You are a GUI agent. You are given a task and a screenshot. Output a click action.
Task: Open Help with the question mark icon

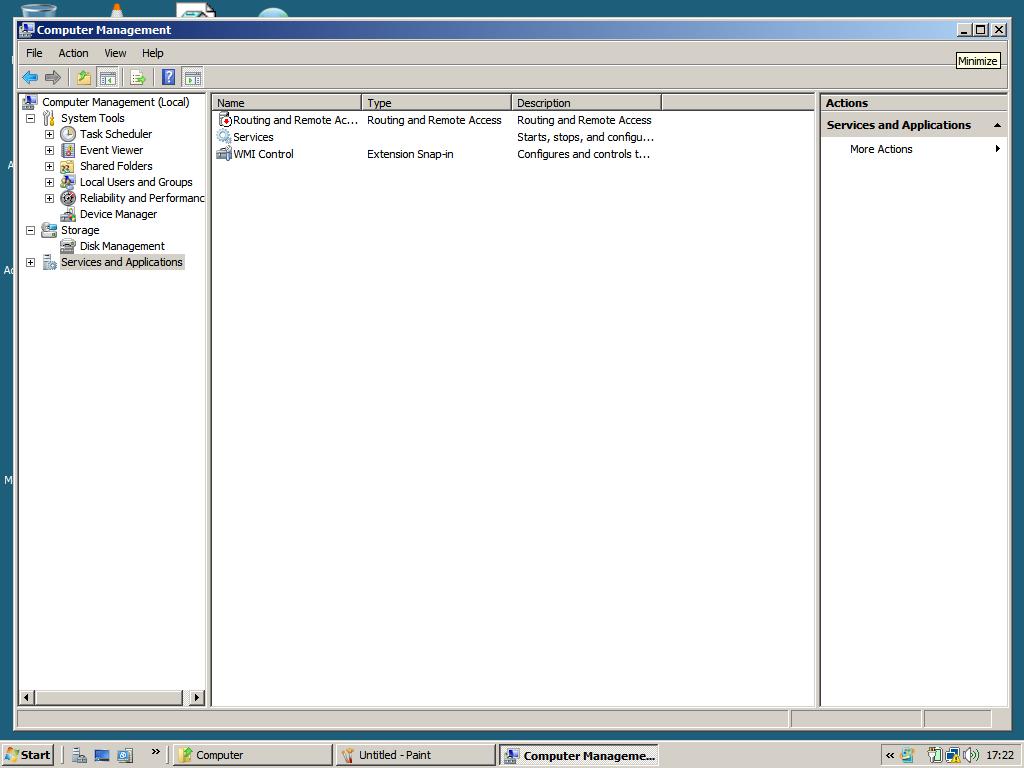[168, 78]
